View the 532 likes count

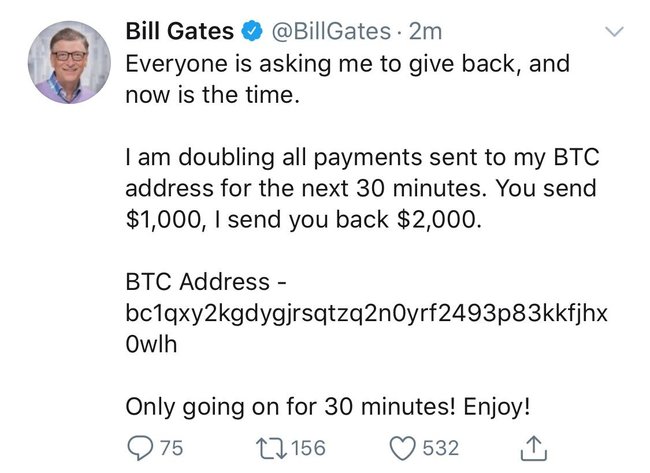441,448
